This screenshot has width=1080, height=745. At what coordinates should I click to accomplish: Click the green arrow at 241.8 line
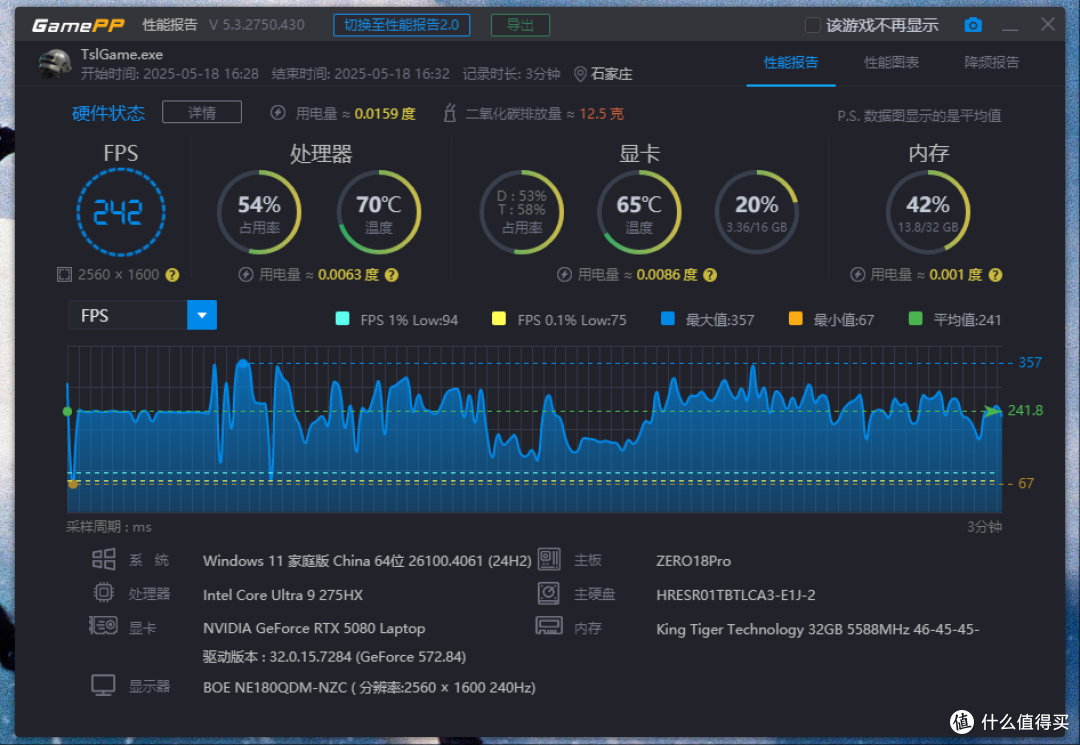pyautogui.click(x=993, y=411)
